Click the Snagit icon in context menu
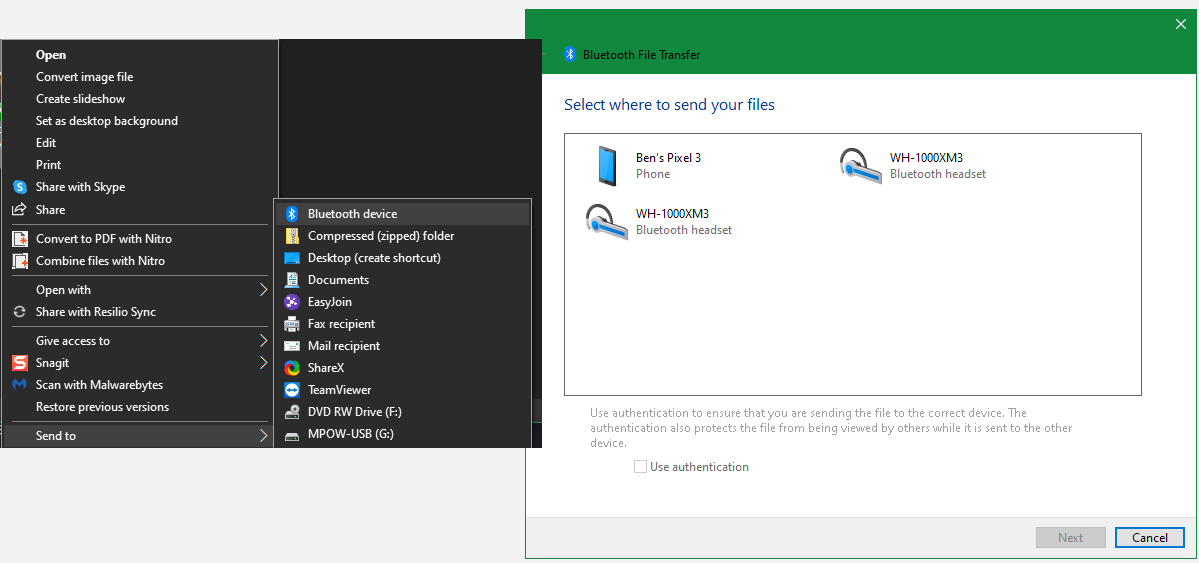The width and height of the screenshot is (1199, 563). click(x=20, y=363)
